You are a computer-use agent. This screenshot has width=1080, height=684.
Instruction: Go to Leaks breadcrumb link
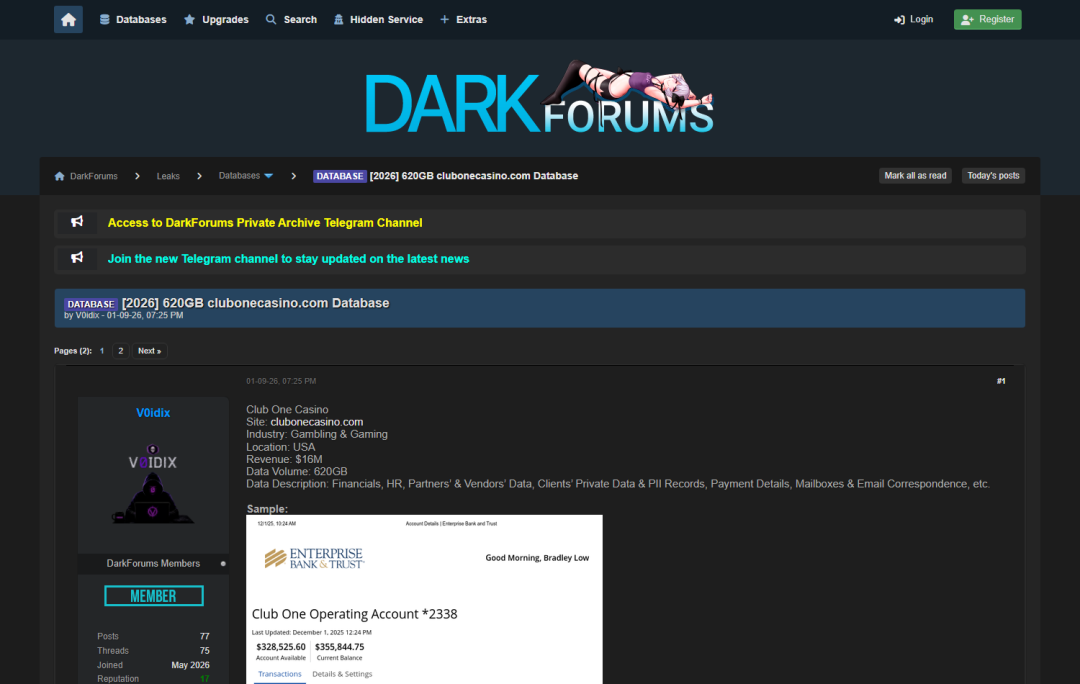(168, 176)
